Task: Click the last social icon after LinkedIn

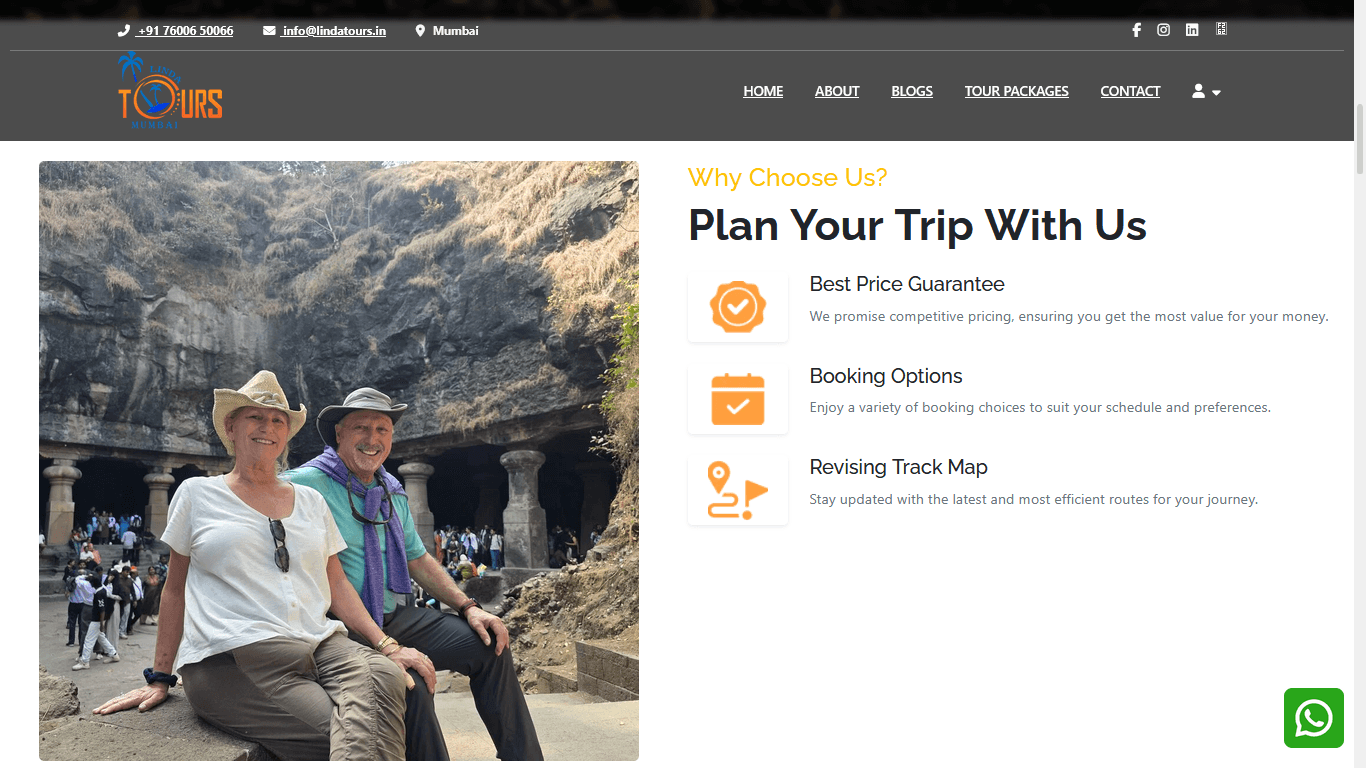Action: click(1221, 30)
